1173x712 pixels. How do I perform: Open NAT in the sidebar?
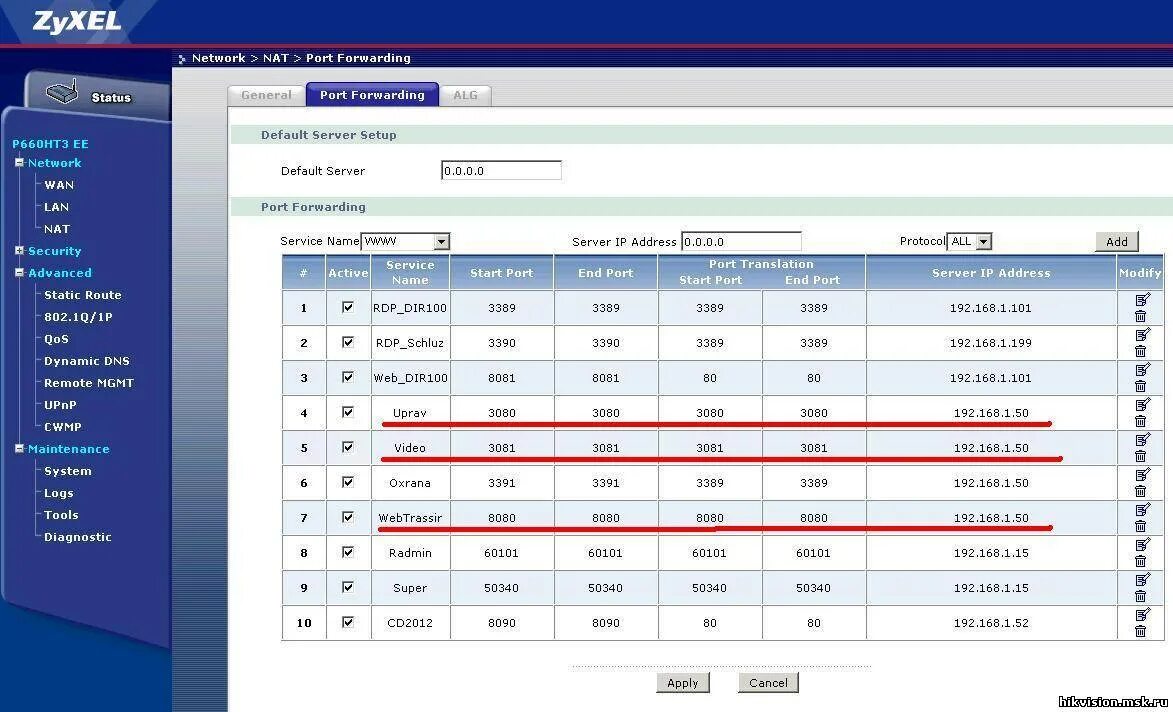click(57, 229)
